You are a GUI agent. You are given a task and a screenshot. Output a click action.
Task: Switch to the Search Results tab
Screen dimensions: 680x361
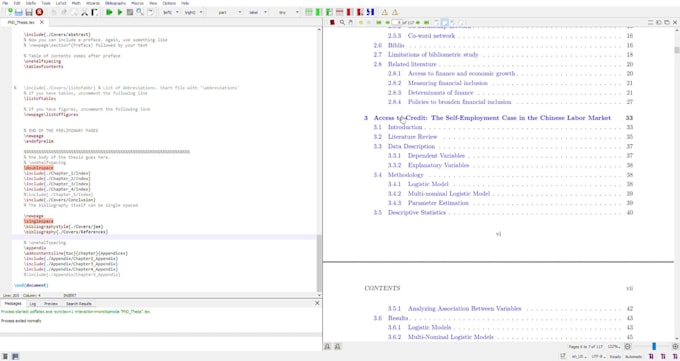(x=79, y=304)
